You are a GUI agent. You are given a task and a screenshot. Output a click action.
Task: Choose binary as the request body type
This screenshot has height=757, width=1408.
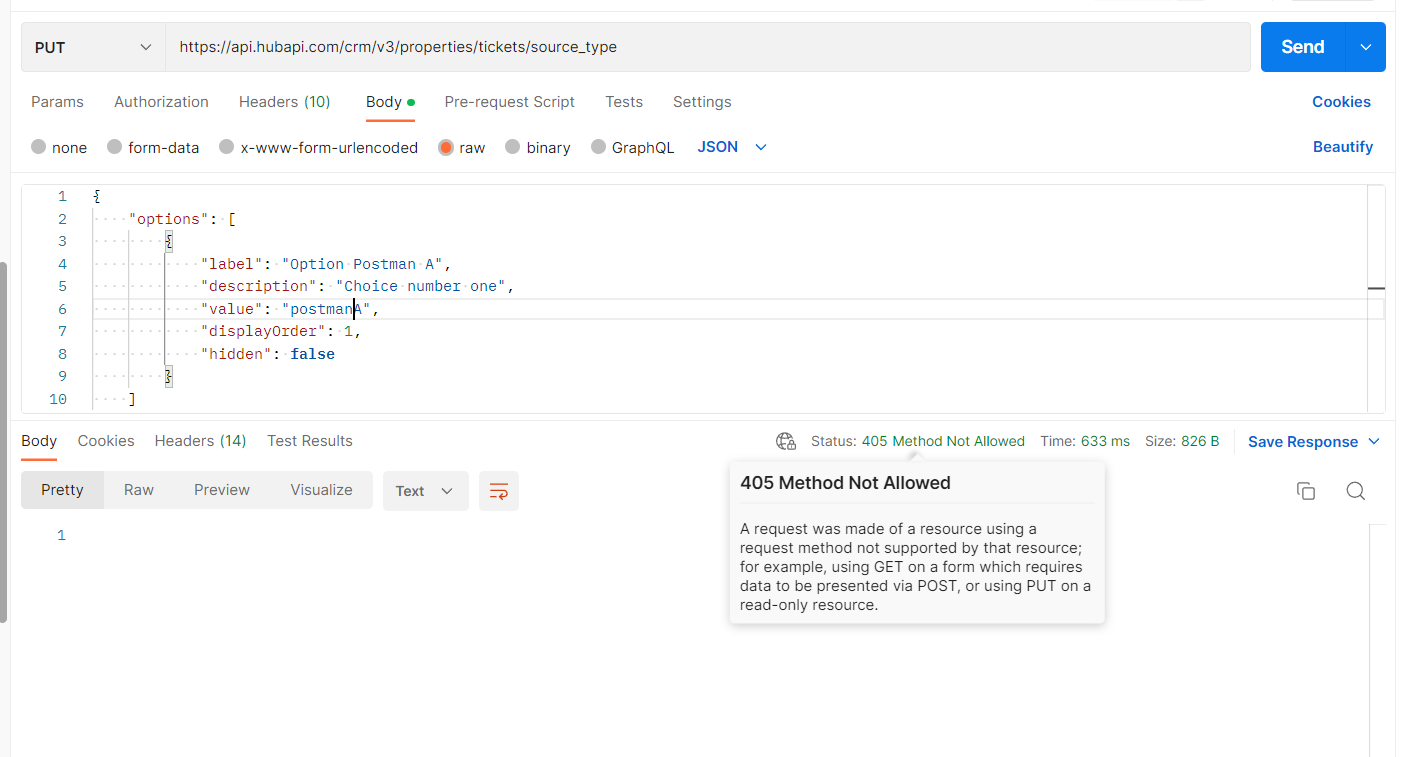click(546, 147)
